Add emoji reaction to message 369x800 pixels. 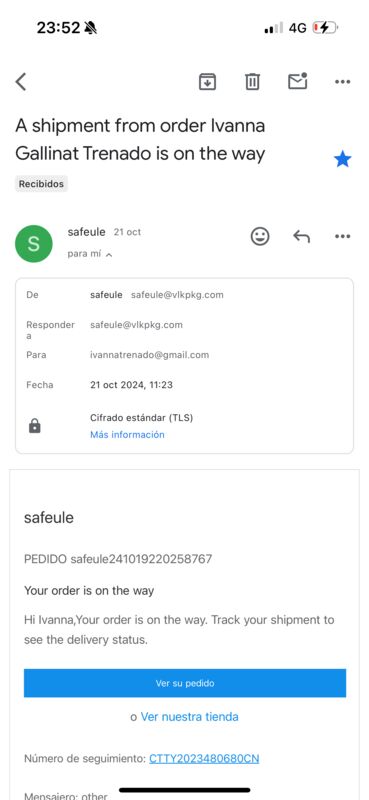point(260,236)
